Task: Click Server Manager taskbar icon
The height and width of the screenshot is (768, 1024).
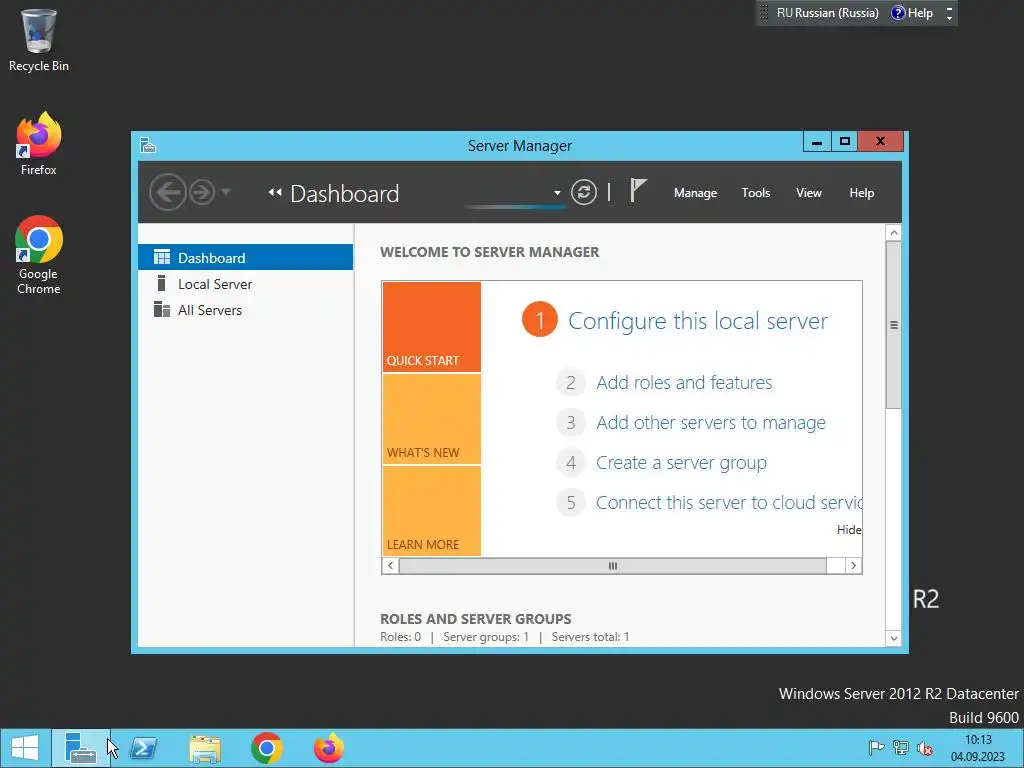Action: [x=81, y=748]
